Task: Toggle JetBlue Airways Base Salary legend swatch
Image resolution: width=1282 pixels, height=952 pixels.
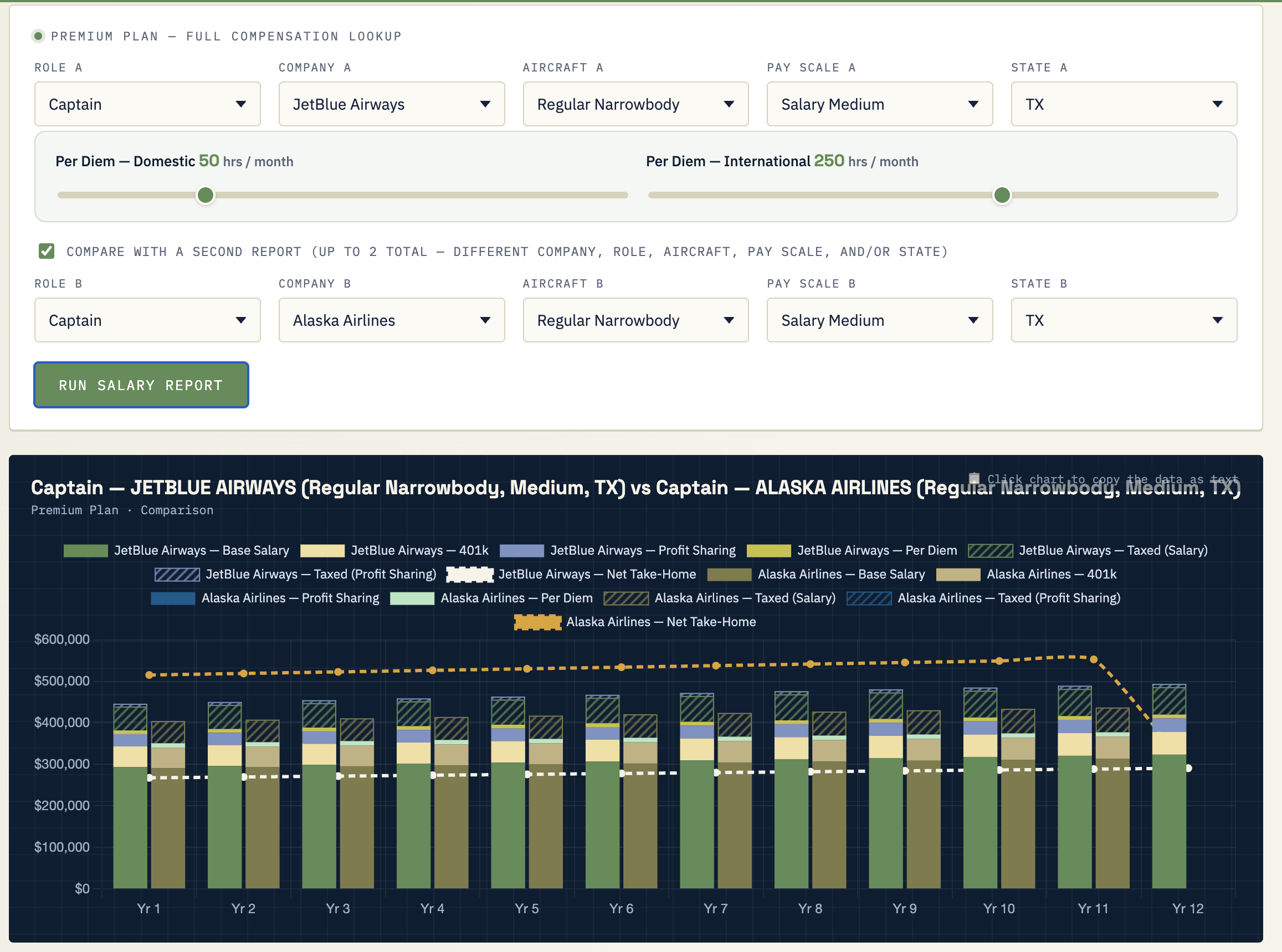Action: pos(86,551)
